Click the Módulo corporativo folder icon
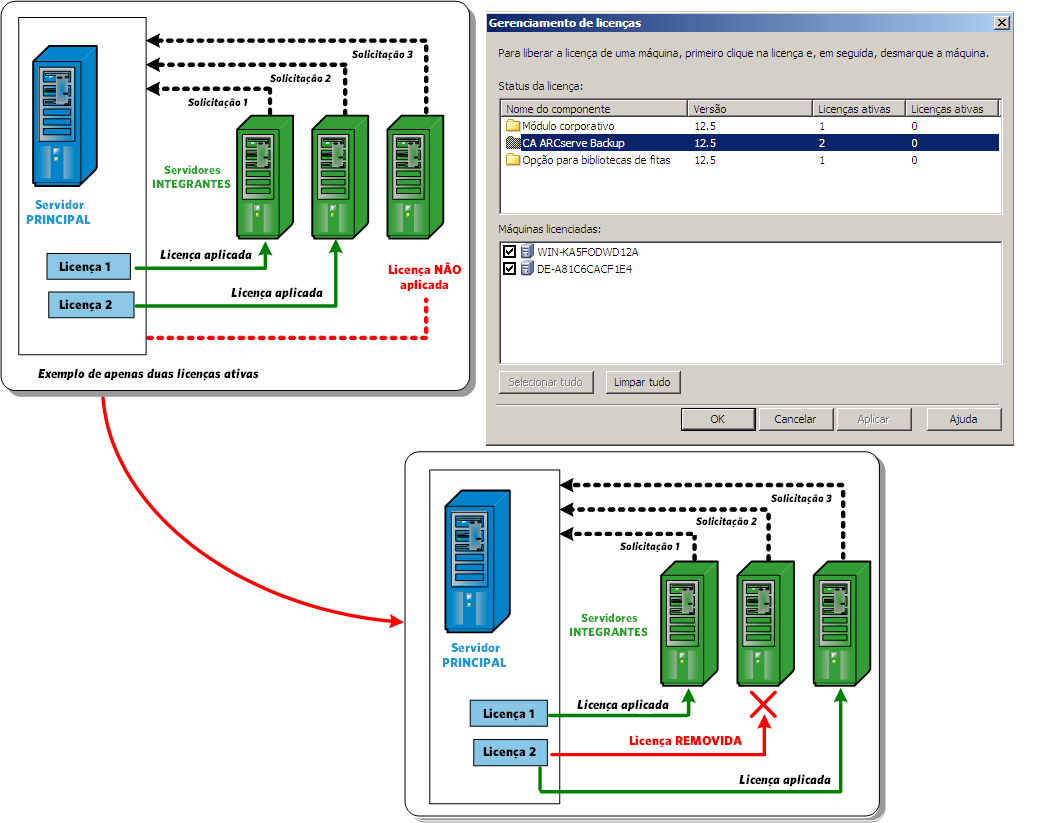Image resolution: width=1062 pixels, height=823 pixels. pos(513,125)
